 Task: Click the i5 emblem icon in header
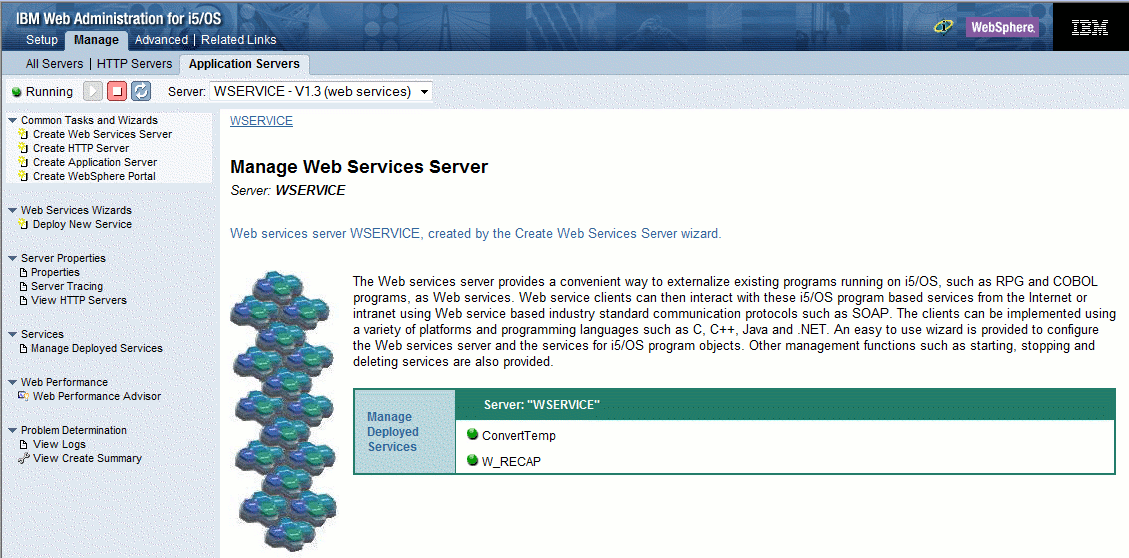click(943, 27)
